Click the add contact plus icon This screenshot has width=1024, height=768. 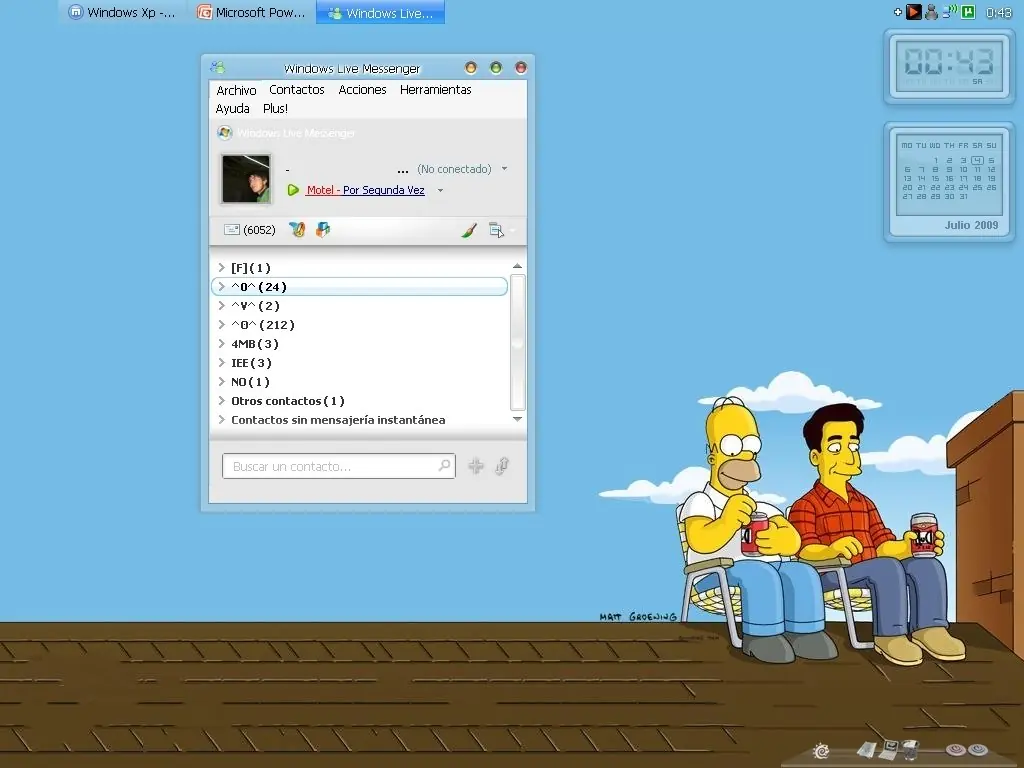coord(476,466)
